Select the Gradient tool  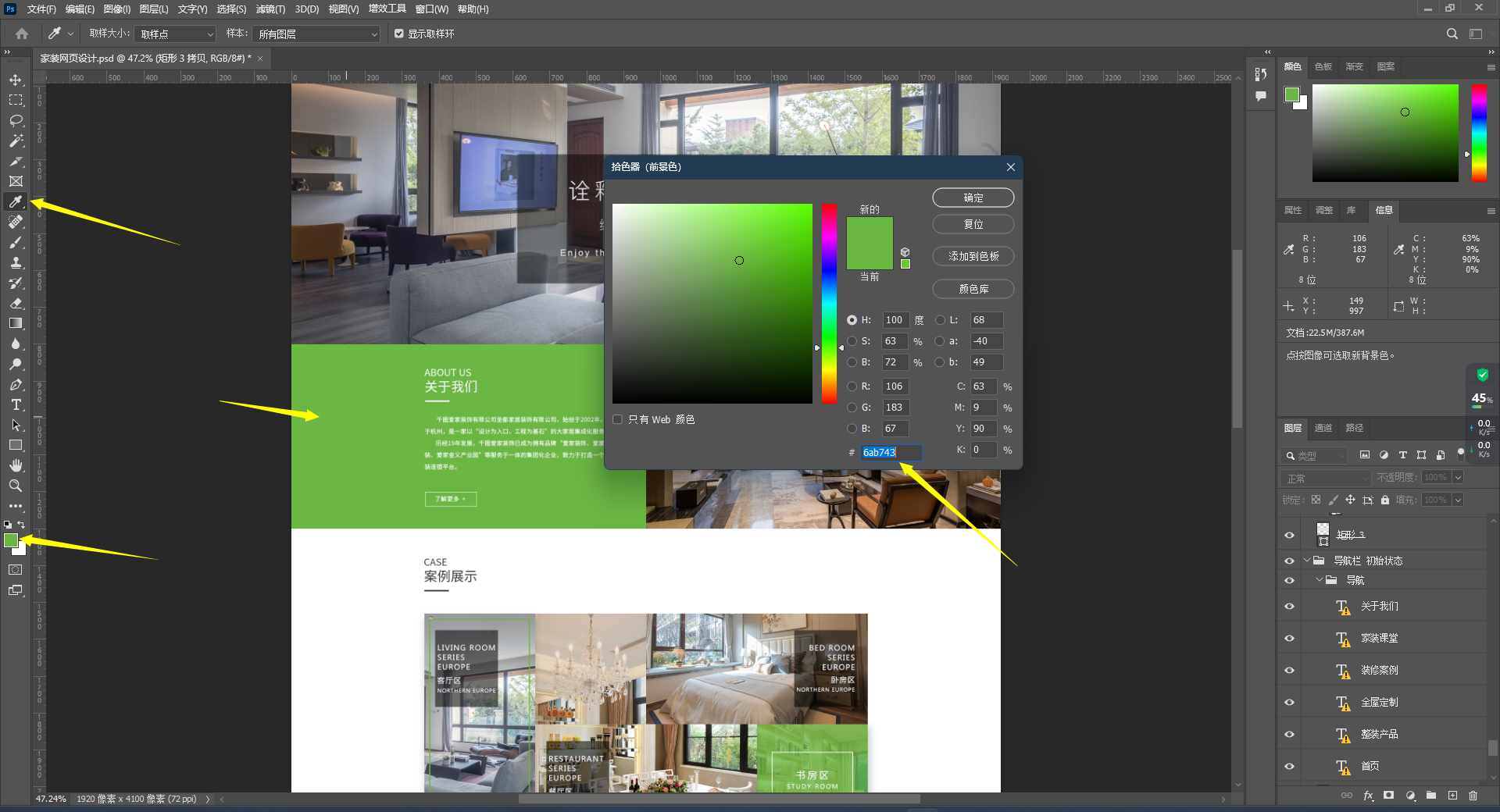16,323
